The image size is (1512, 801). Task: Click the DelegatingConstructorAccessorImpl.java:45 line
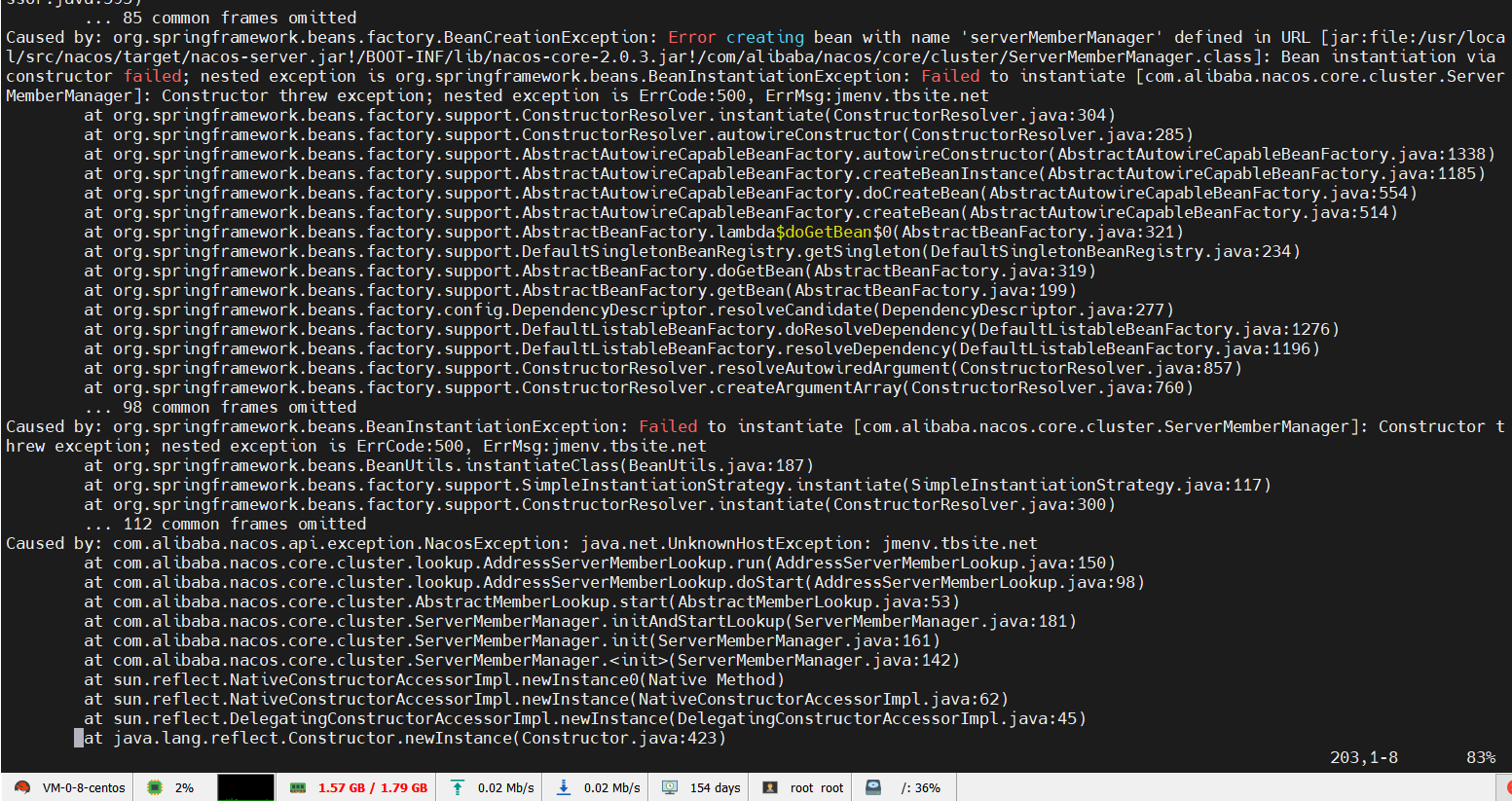pyautogui.click(x=585, y=718)
